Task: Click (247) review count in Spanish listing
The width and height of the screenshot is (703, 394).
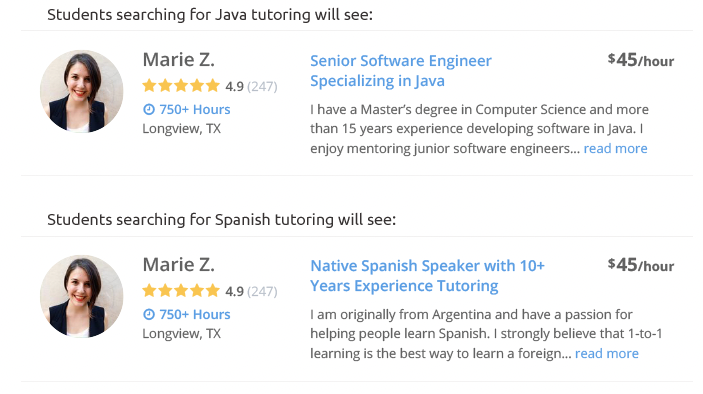Action: pos(262,291)
